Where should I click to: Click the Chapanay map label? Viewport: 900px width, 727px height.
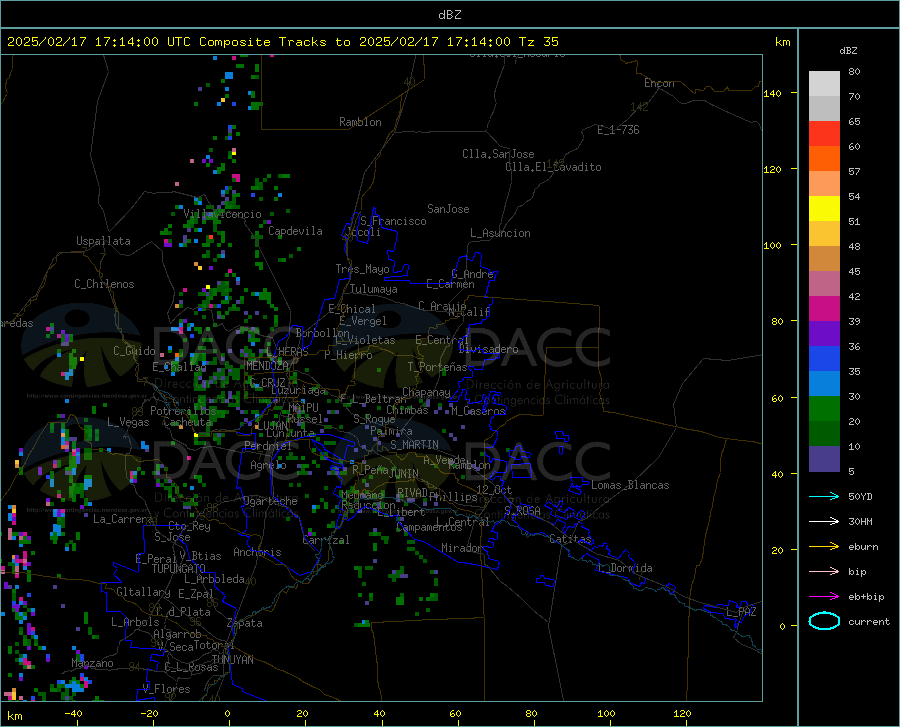tap(426, 392)
